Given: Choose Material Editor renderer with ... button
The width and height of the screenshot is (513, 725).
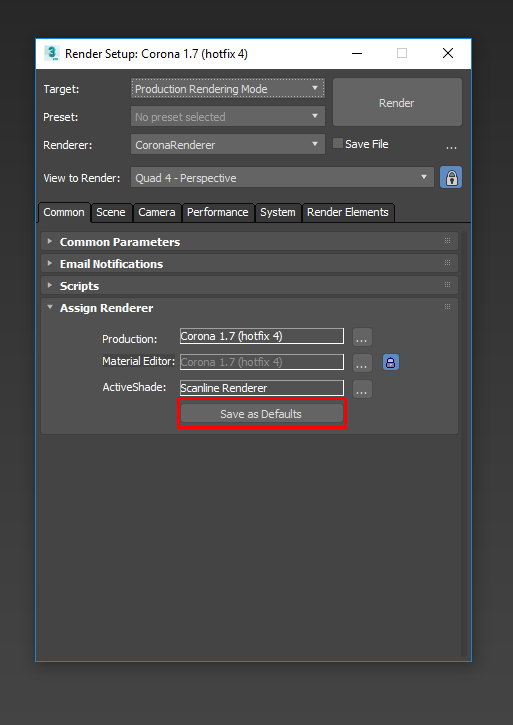Looking at the screenshot, I should 362,363.
